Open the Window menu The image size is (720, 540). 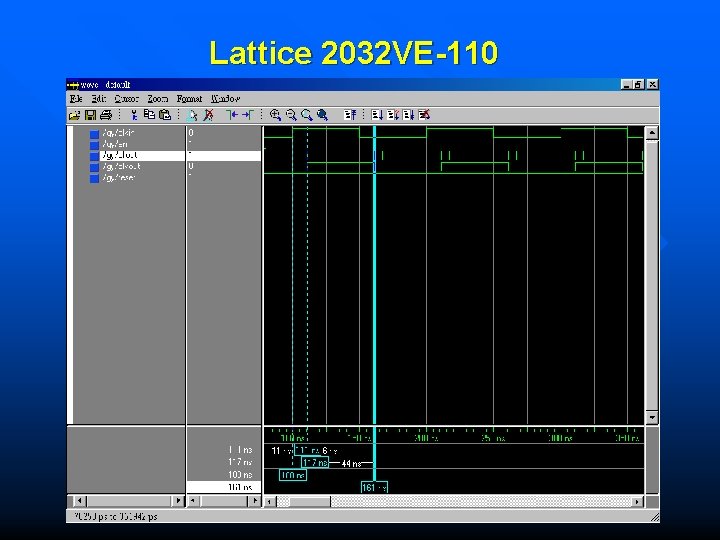pos(225,99)
